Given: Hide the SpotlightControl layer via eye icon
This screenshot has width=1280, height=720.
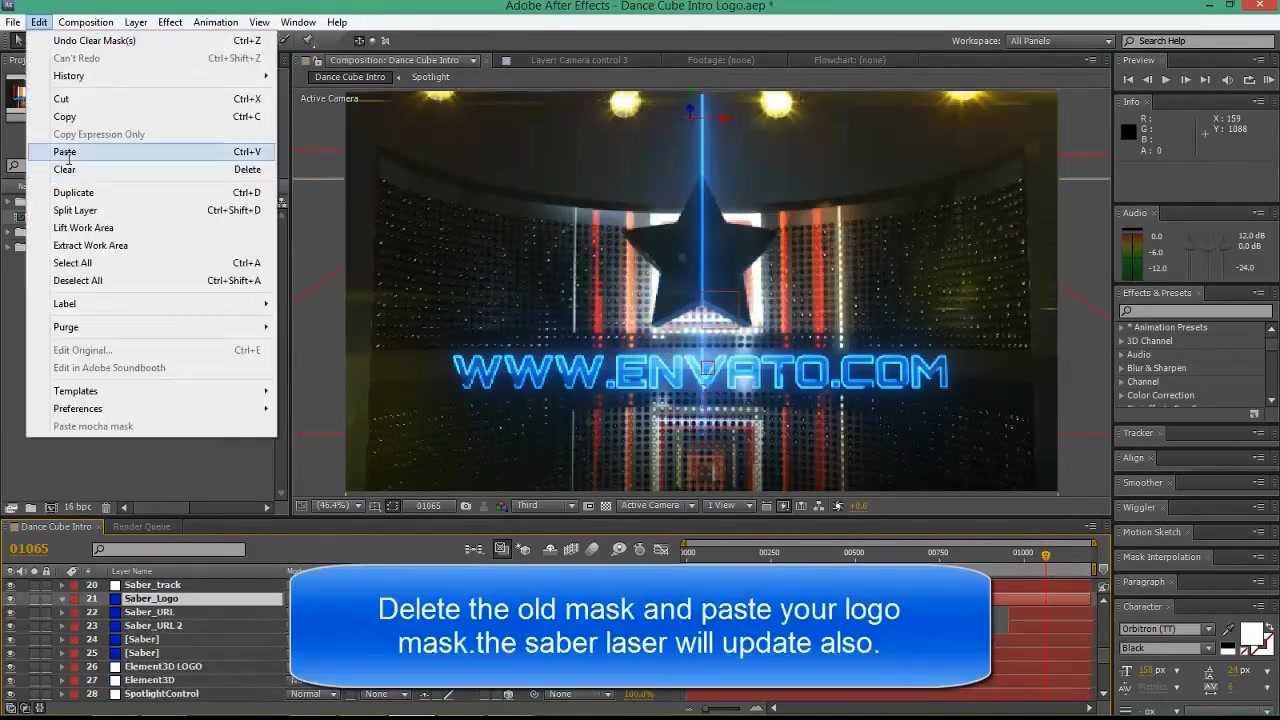Looking at the screenshot, I should tap(10, 694).
